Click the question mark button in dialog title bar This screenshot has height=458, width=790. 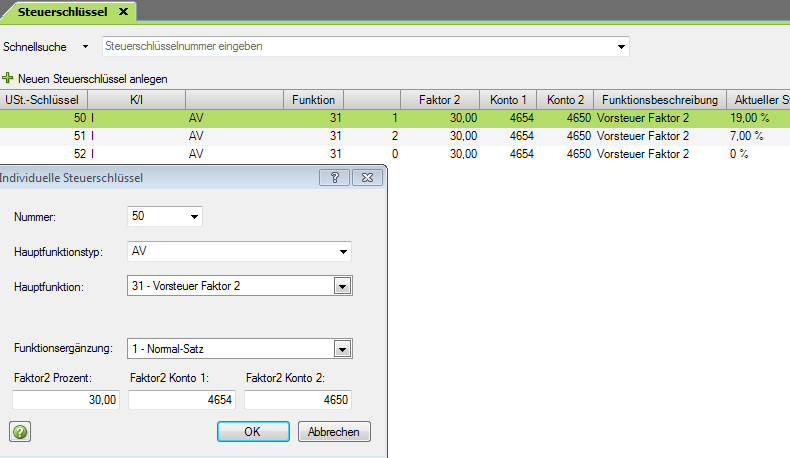tap(334, 177)
